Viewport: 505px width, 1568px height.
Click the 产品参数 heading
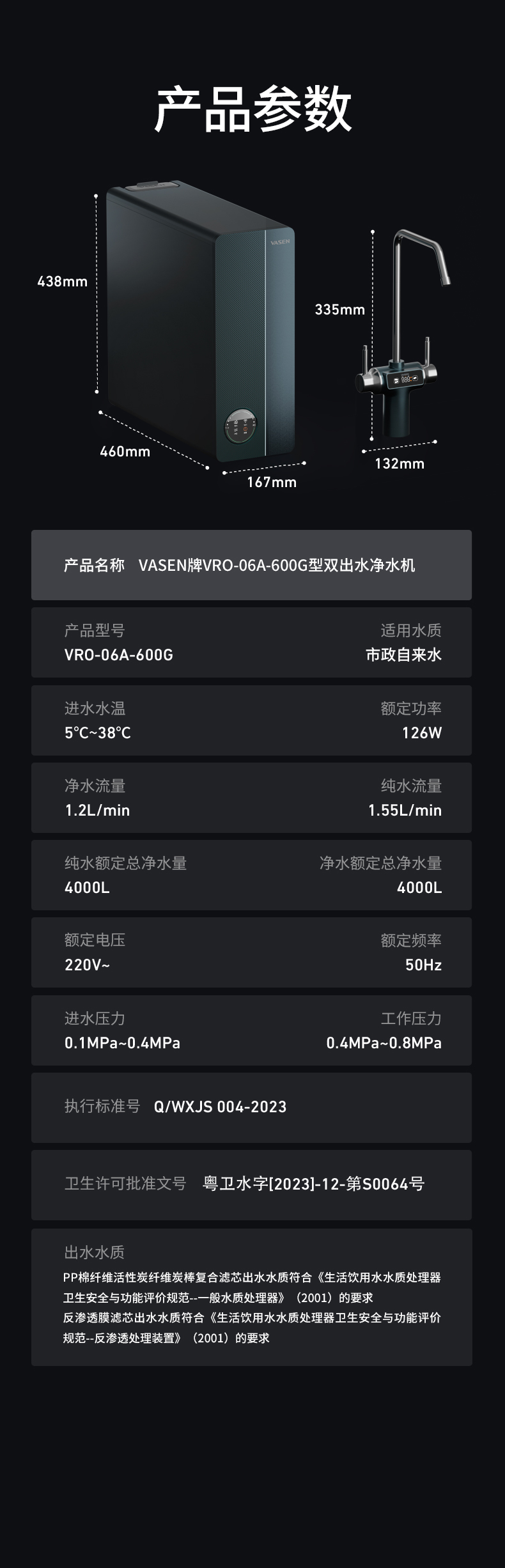click(252, 109)
